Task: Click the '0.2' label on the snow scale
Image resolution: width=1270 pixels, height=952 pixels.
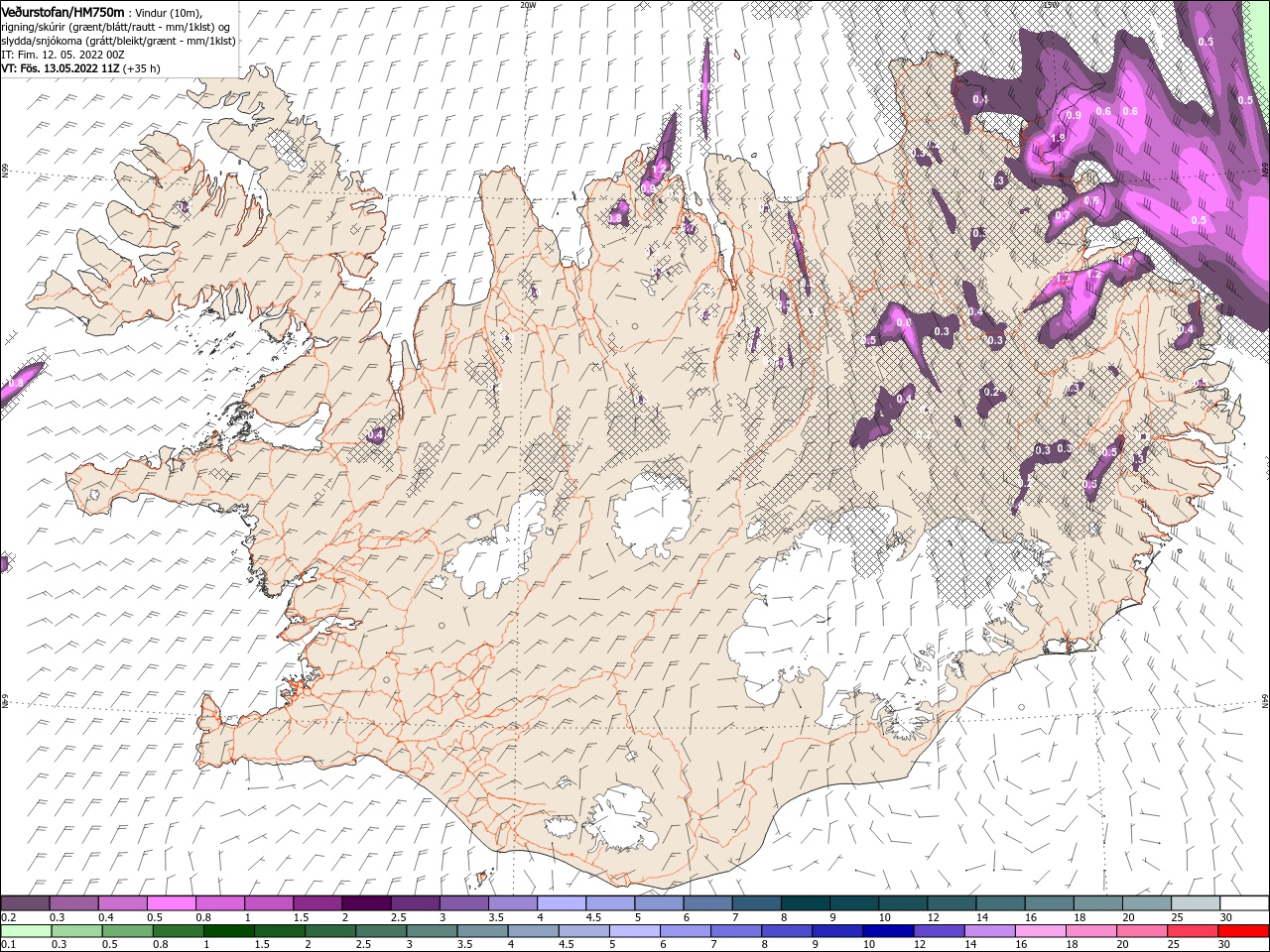Action: tap(9, 917)
